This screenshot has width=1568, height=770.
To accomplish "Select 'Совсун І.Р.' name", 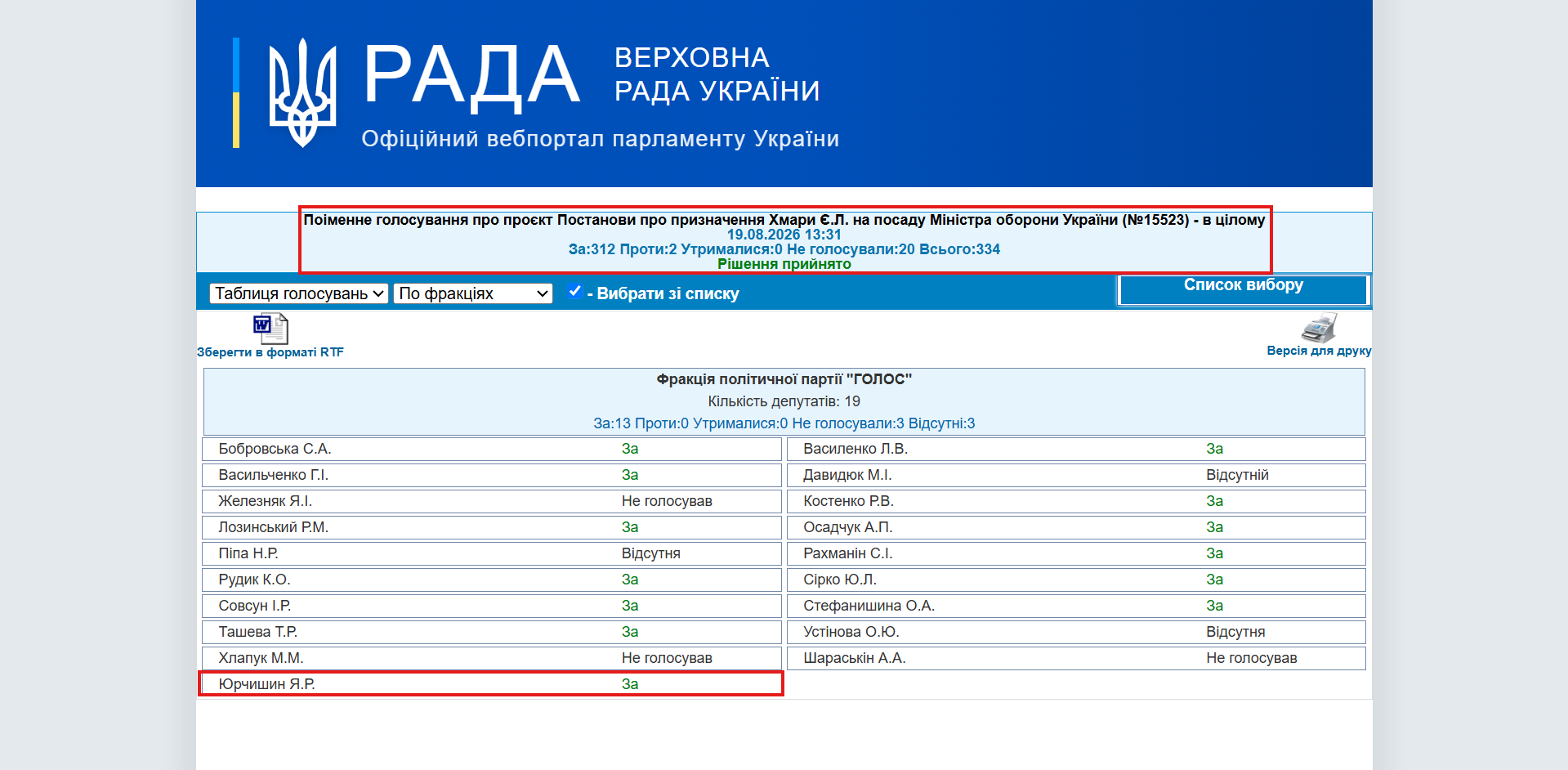I will (254, 606).
